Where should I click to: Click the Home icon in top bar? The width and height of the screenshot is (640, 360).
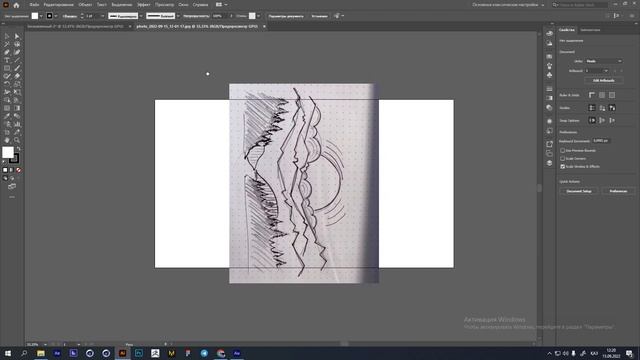[16, 5]
